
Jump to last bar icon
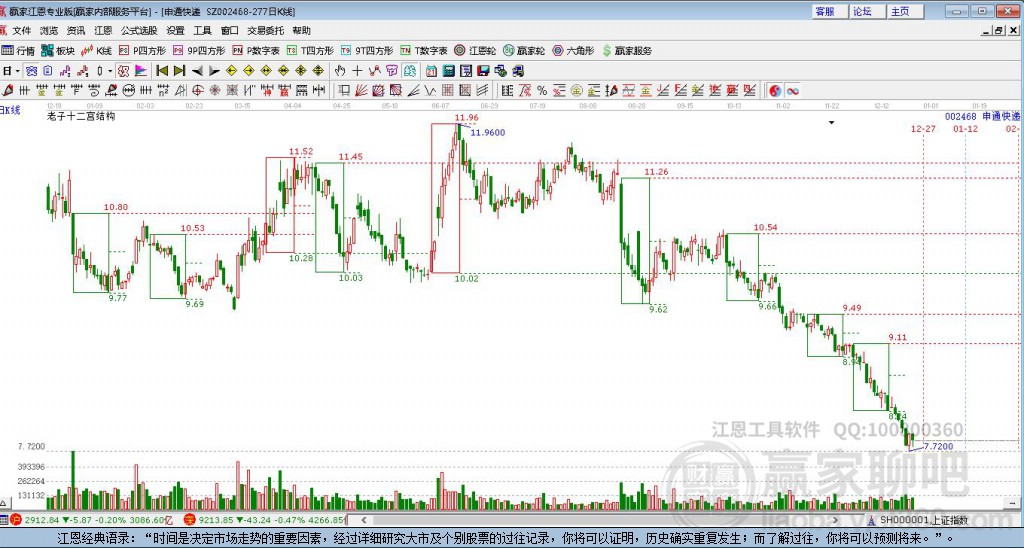coord(180,71)
